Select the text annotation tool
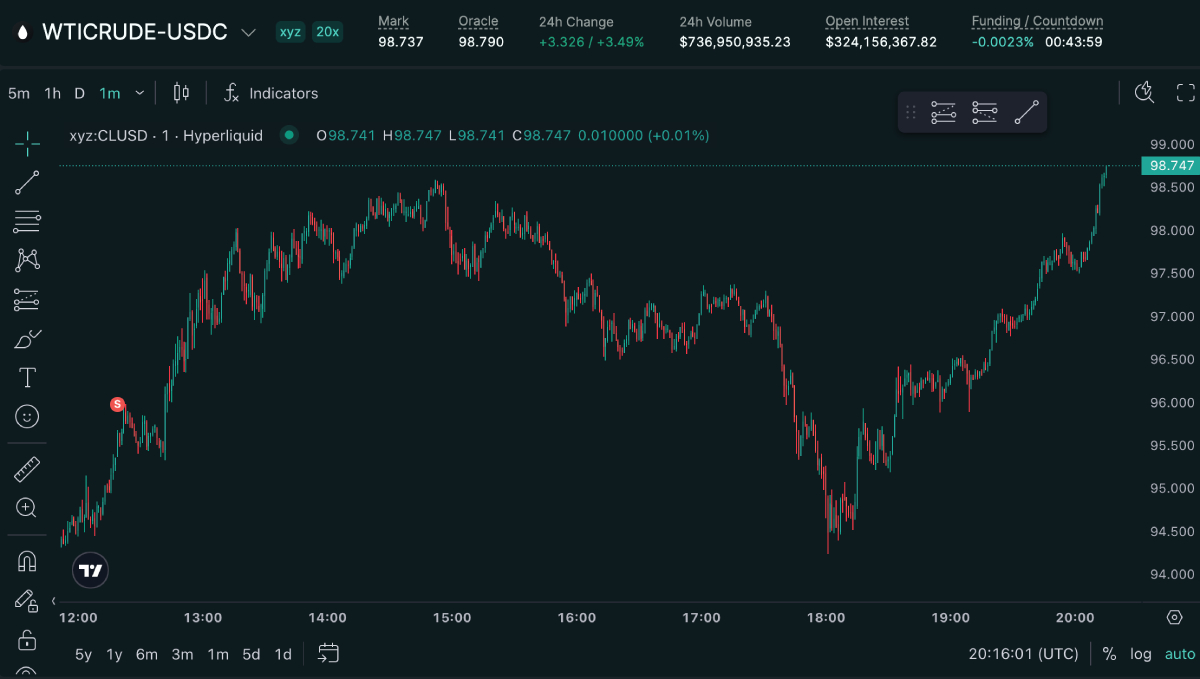Viewport: 1200px width, 679px height. (27, 378)
